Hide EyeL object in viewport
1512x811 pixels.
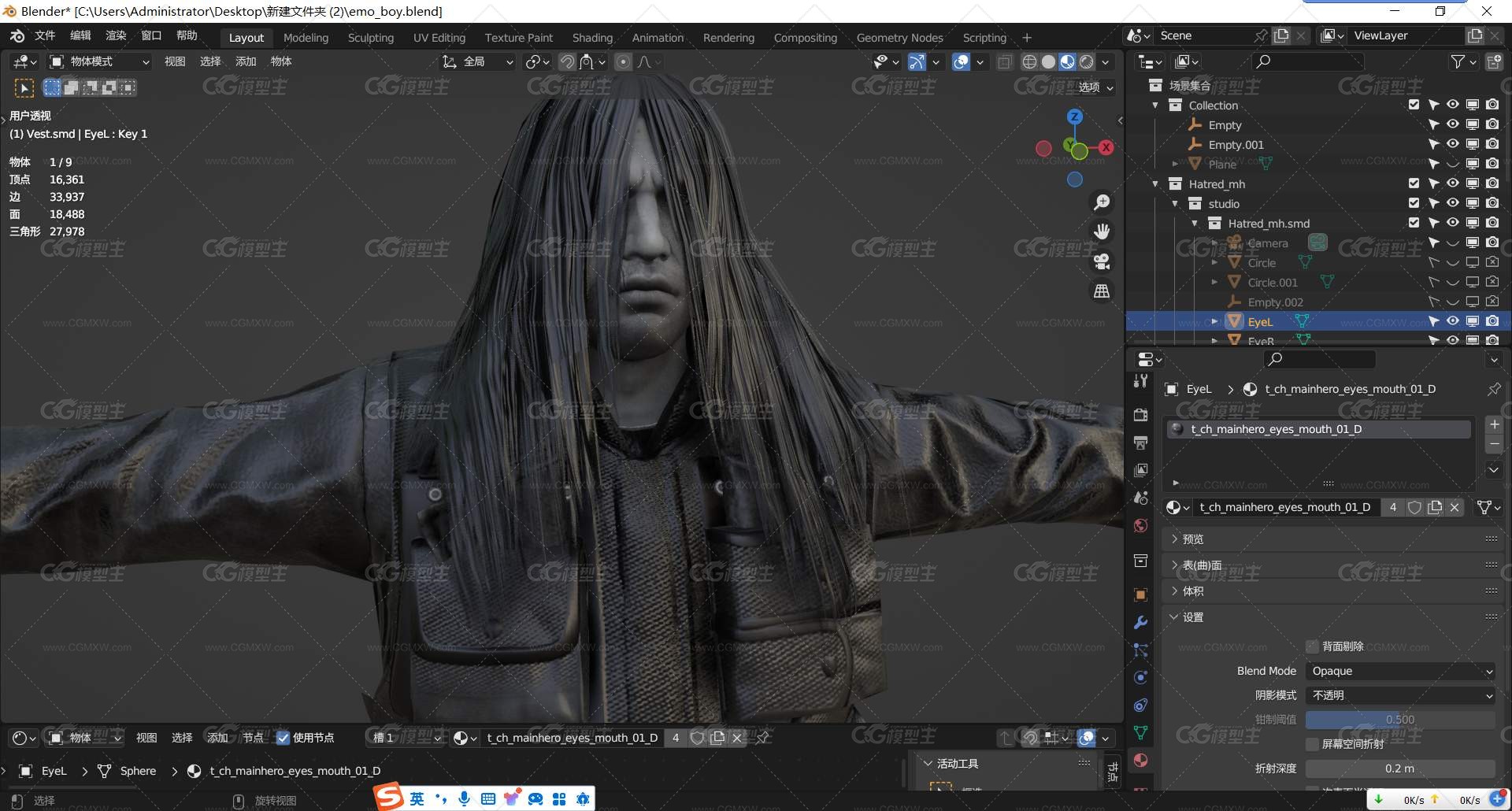tap(1453, 321)
